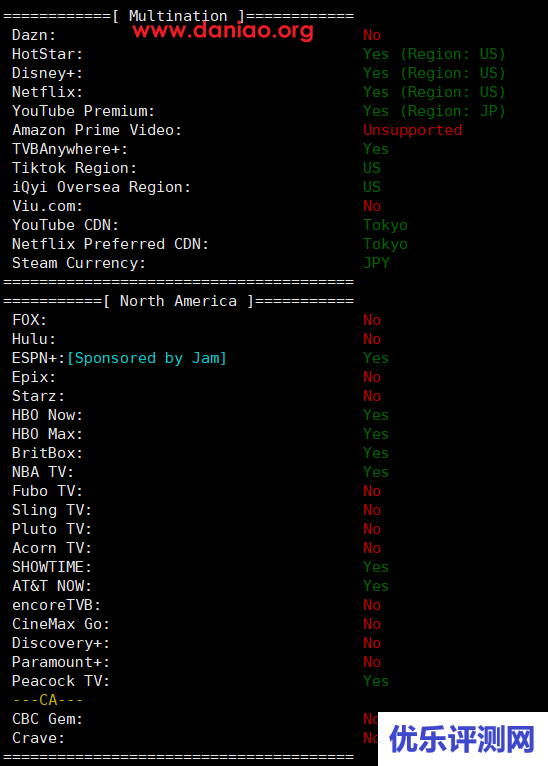The width and height of the screenshot is (548, 766).
Task: Click the Disney+ Yes Region US result
Action: pos(434,73)
